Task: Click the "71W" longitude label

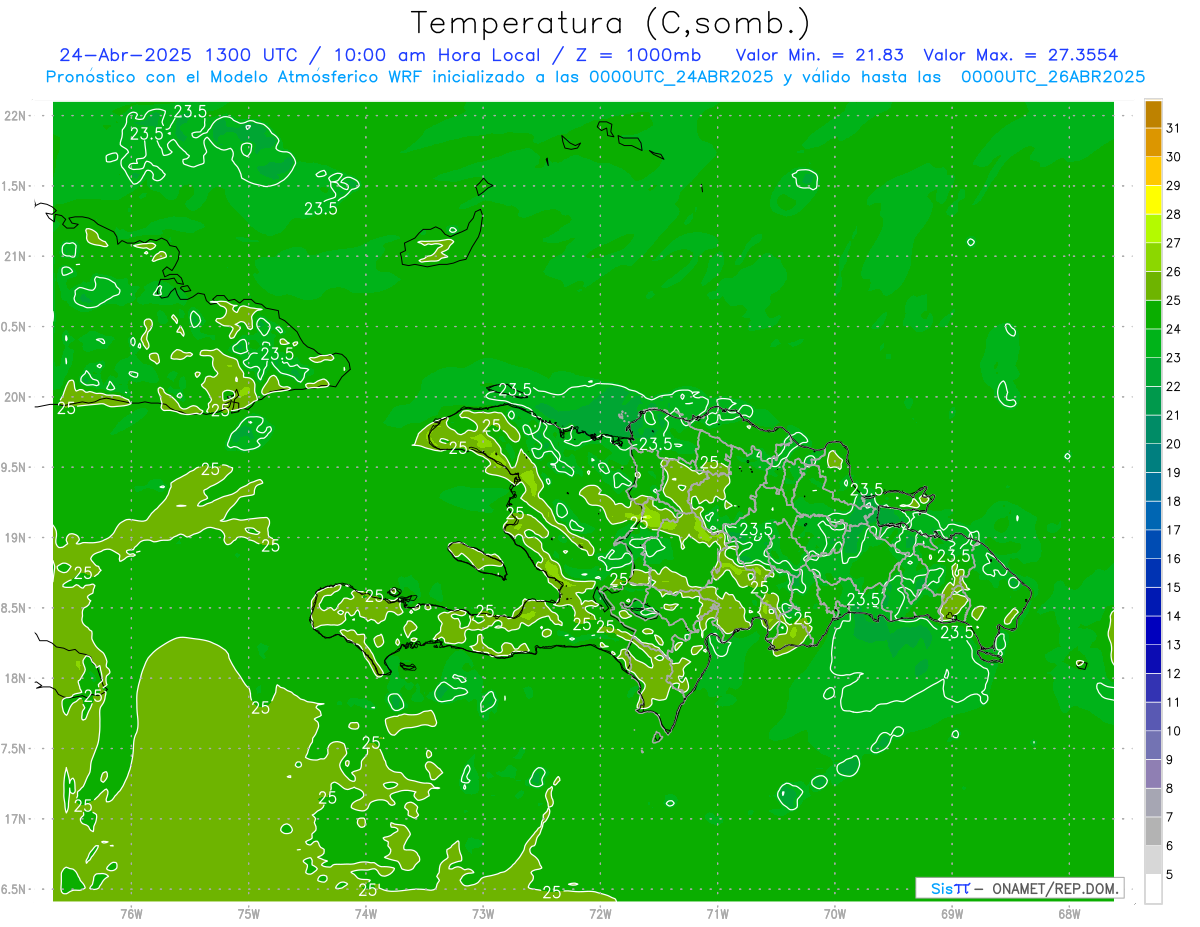Action: tap(717, 913)
